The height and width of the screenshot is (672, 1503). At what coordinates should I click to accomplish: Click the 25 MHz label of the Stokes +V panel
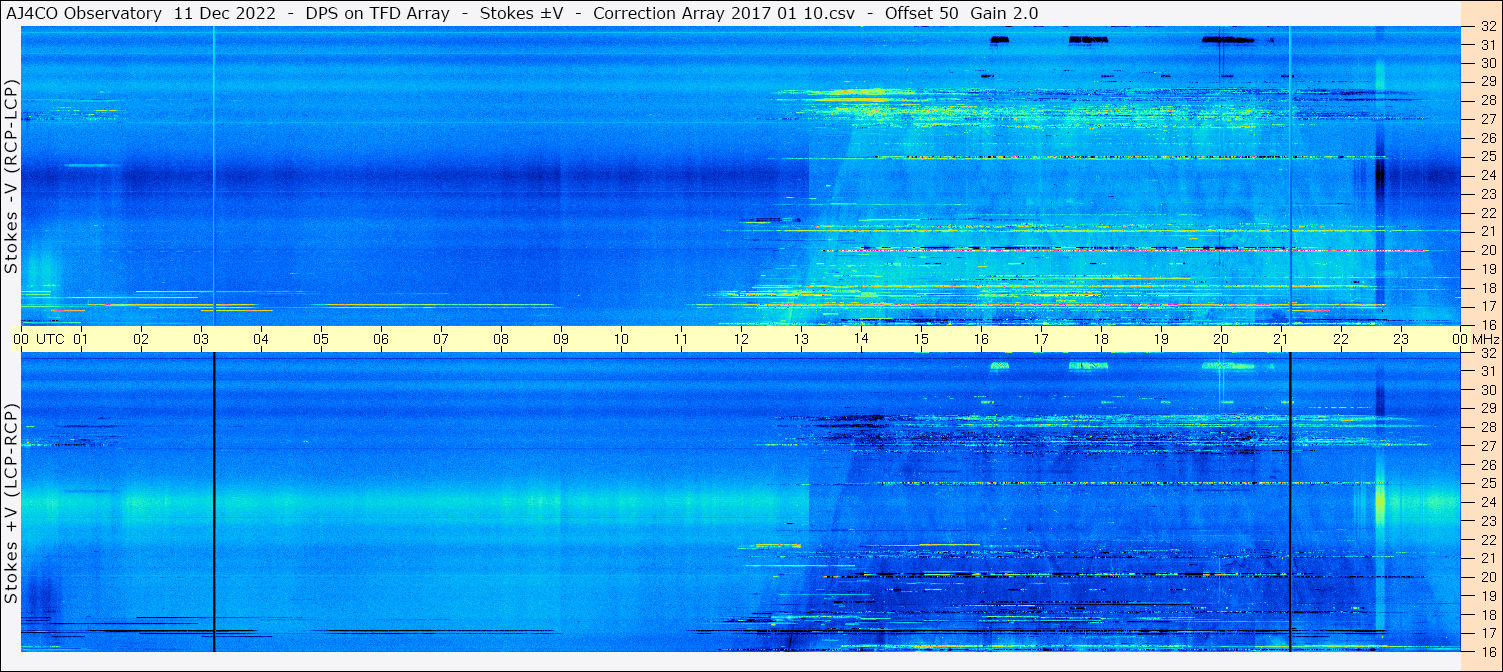point(1487,484)
